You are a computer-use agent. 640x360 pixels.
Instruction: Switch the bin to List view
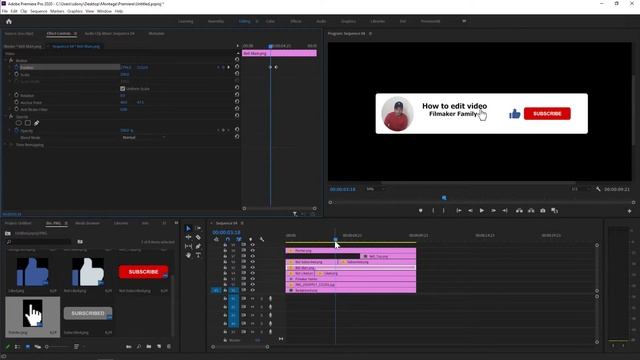pyautogui.click(x=17, y=347)
